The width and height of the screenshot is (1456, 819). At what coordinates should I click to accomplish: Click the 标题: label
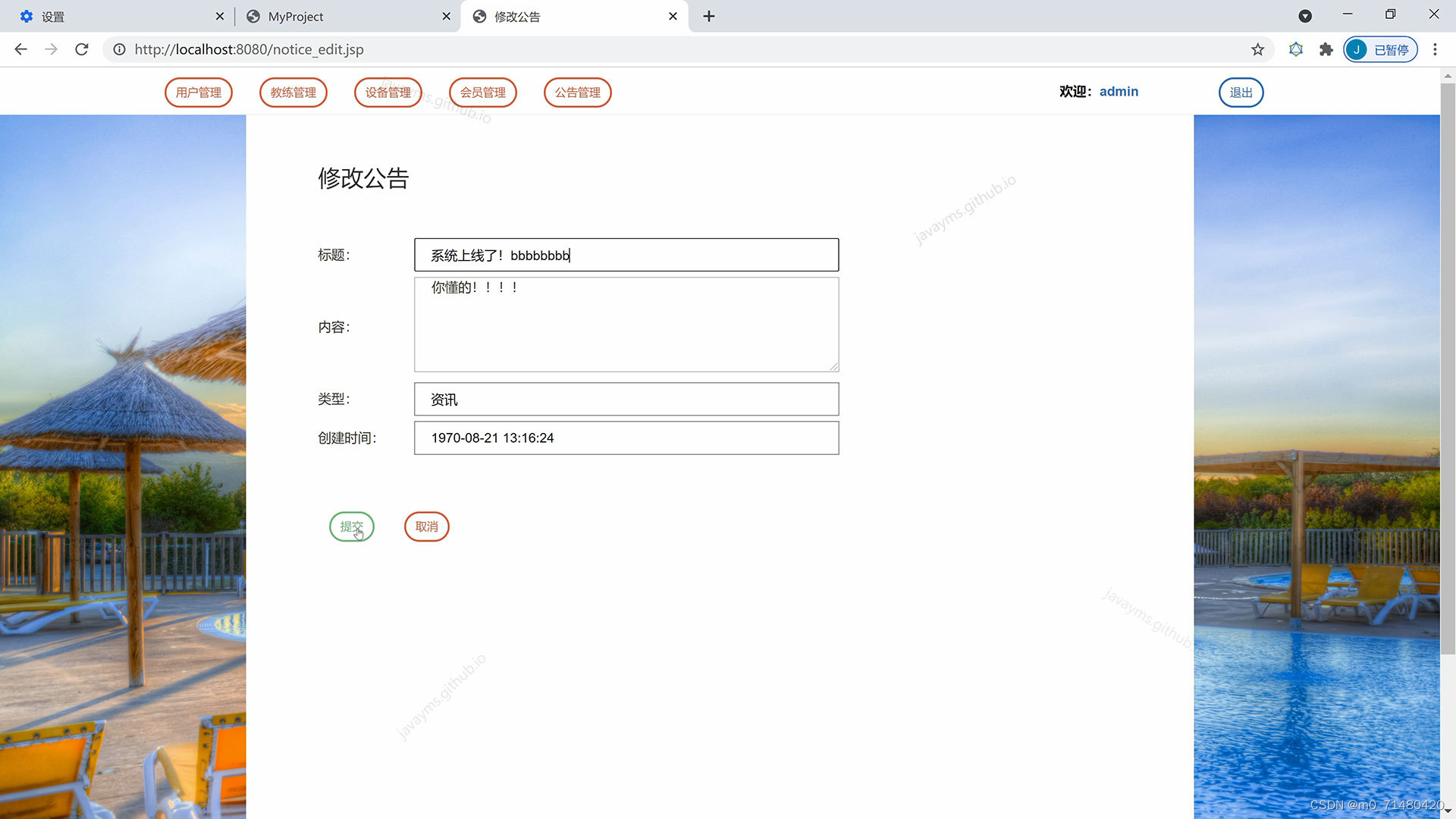[334, 255]
